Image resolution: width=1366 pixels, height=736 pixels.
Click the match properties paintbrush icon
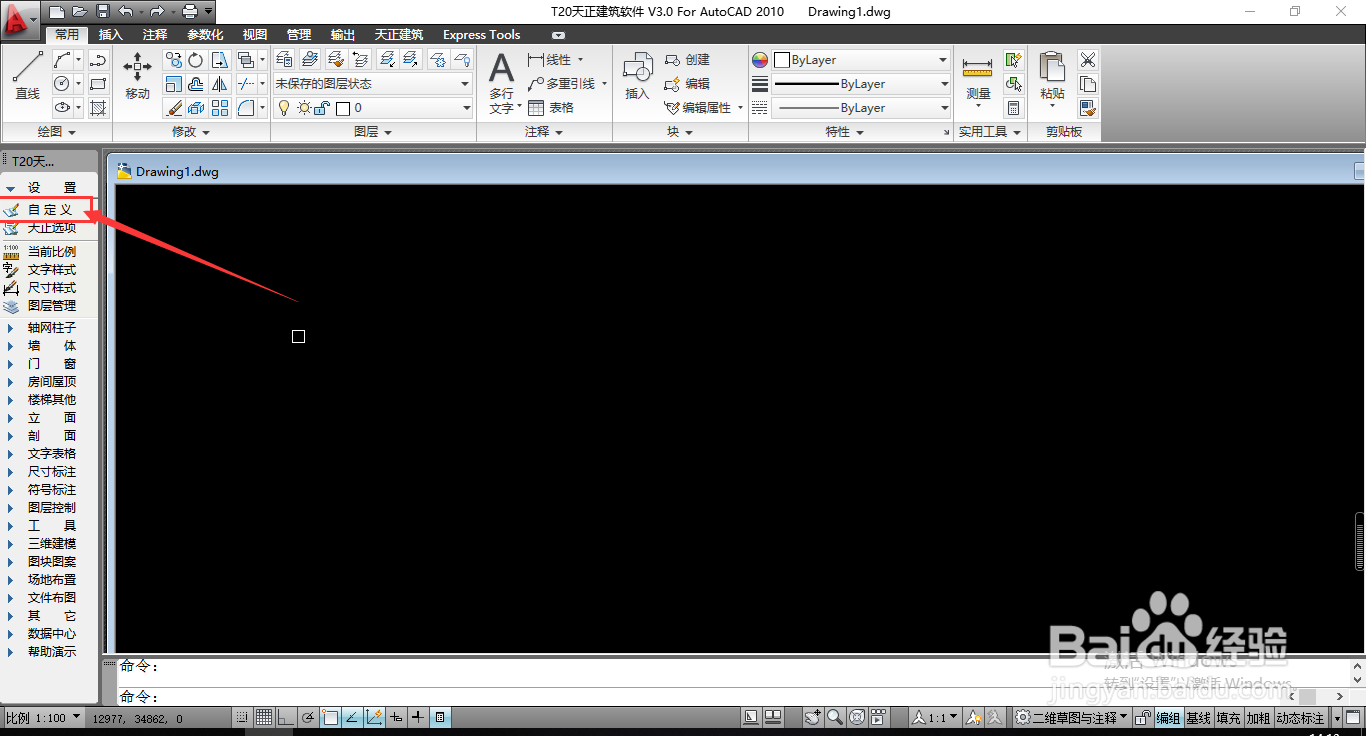1088,108
